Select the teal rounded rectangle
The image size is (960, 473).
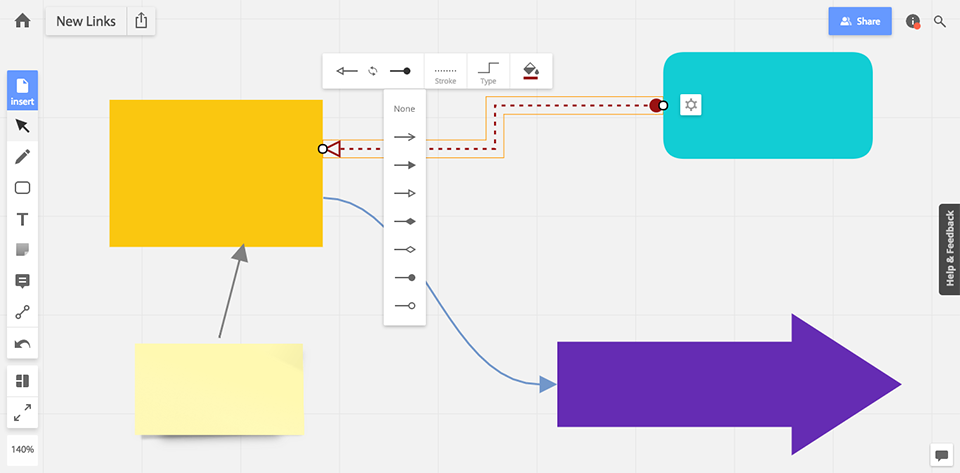pos(768,105)
